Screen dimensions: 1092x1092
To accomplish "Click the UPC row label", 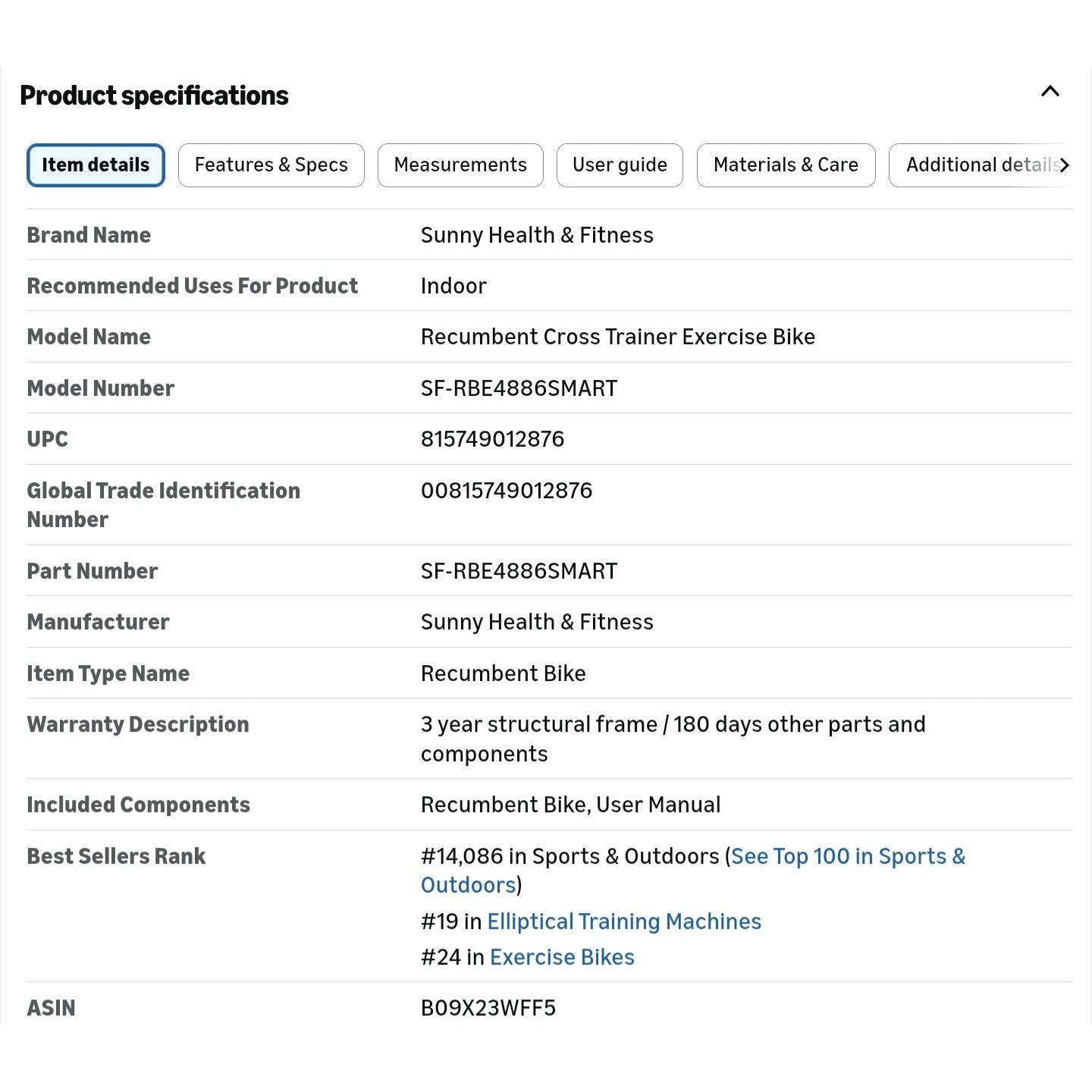I will coord(48,439).
